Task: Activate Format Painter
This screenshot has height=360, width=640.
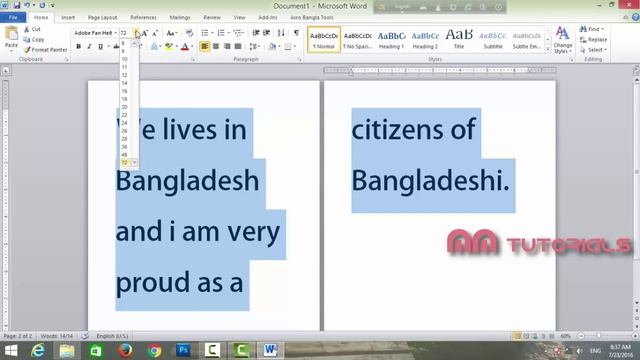Action: point(45,50)
